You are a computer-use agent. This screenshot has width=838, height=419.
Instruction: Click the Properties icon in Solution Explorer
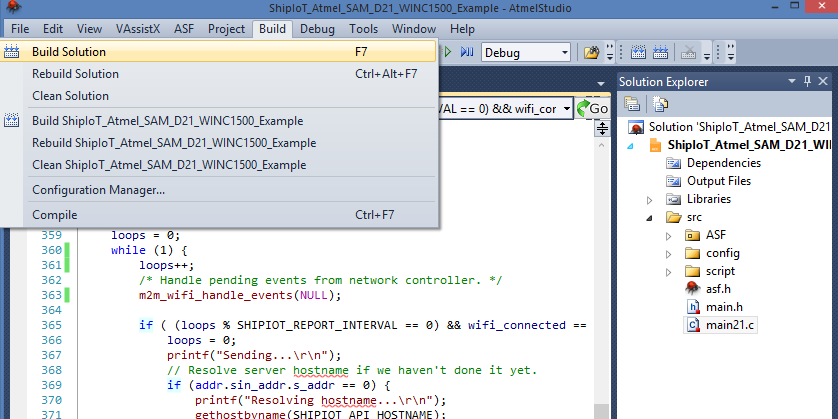click(x=632, y=104)
